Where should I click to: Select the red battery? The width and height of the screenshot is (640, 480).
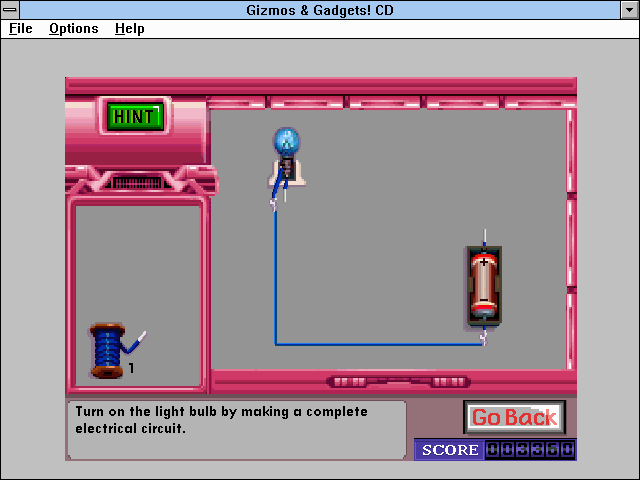point(484,286)
